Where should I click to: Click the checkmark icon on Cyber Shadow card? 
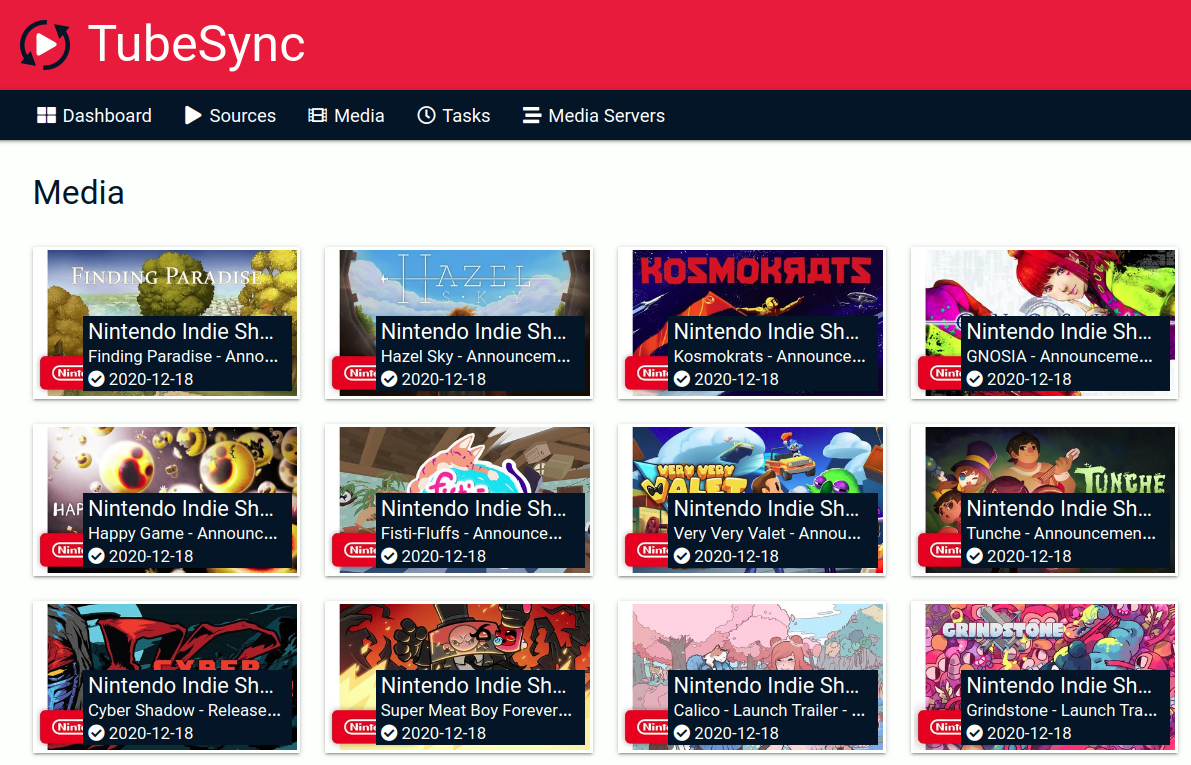tap(96, 733)
